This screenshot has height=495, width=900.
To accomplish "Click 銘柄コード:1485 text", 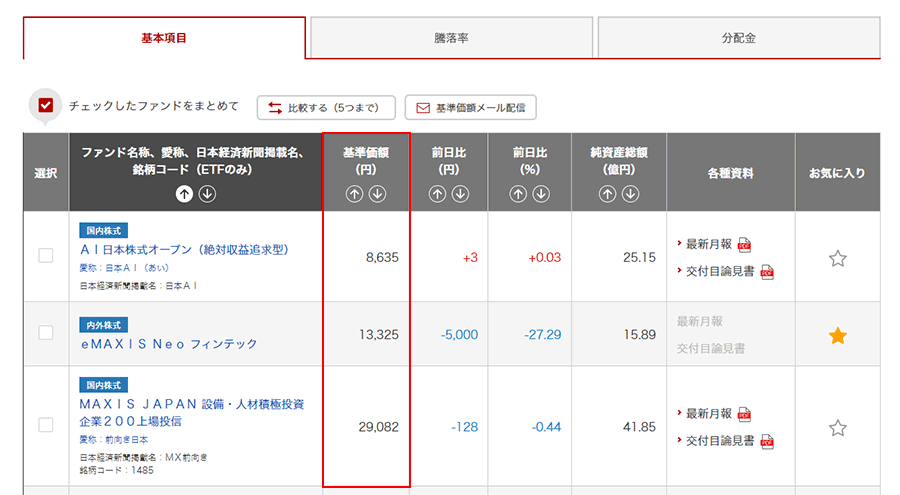I will pyautogui.click(x=117, y=470).
